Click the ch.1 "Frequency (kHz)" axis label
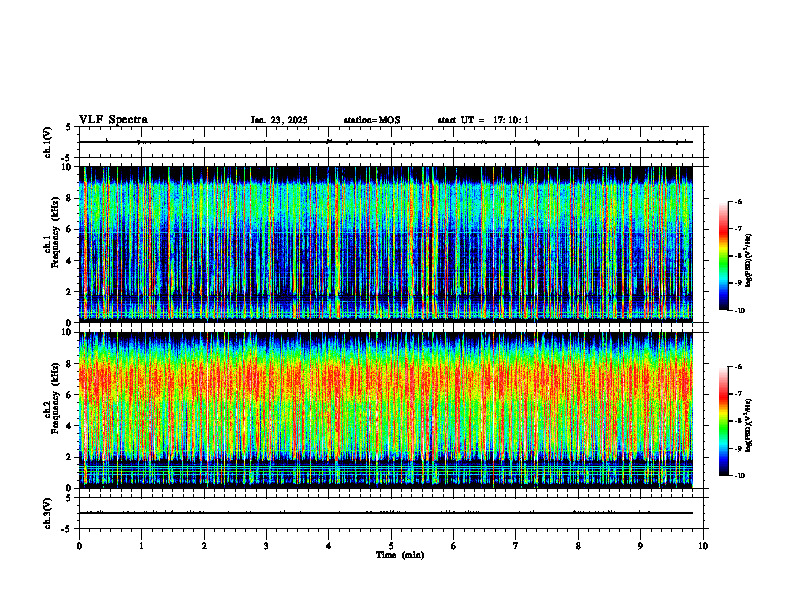 point(55,232)
